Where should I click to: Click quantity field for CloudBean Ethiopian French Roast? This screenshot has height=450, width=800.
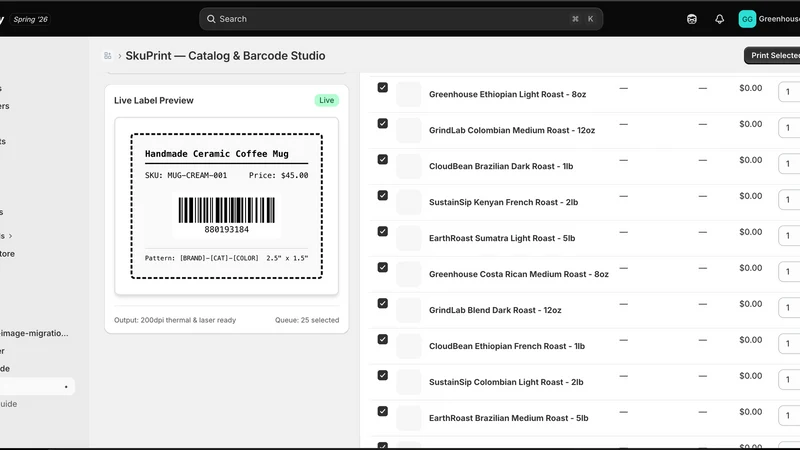point(789,343)
